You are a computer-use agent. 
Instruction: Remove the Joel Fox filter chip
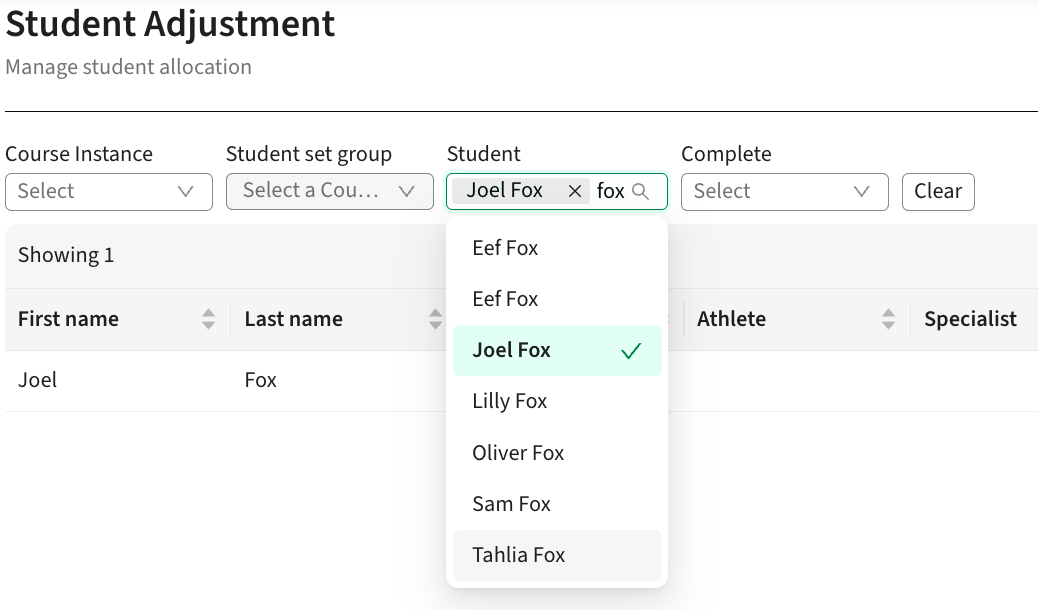[575, 191]
